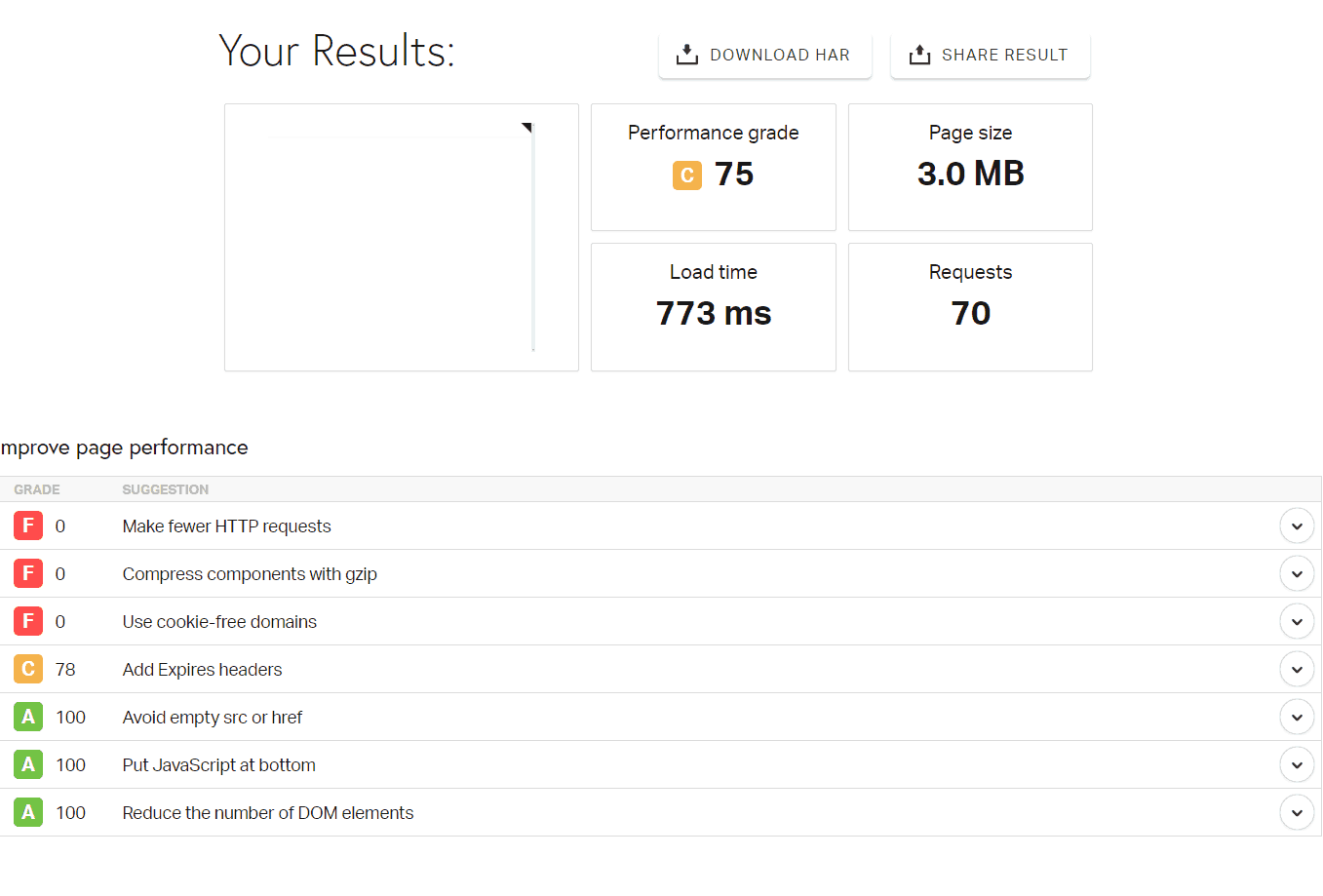The height and width of the screenshot is (896, 1323).
Task: Select the 'Make fewer HTTP requests' suggestion text
Action: (x=227, y=526)
